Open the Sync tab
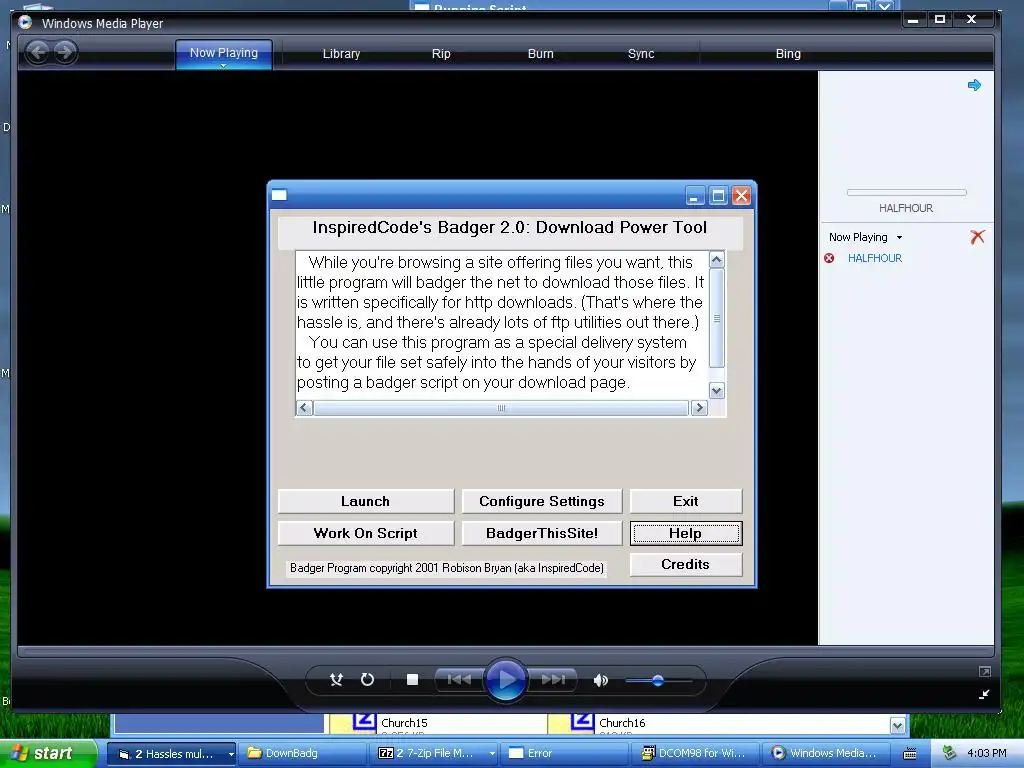1024x768 pixels. (x=641, y=54)
